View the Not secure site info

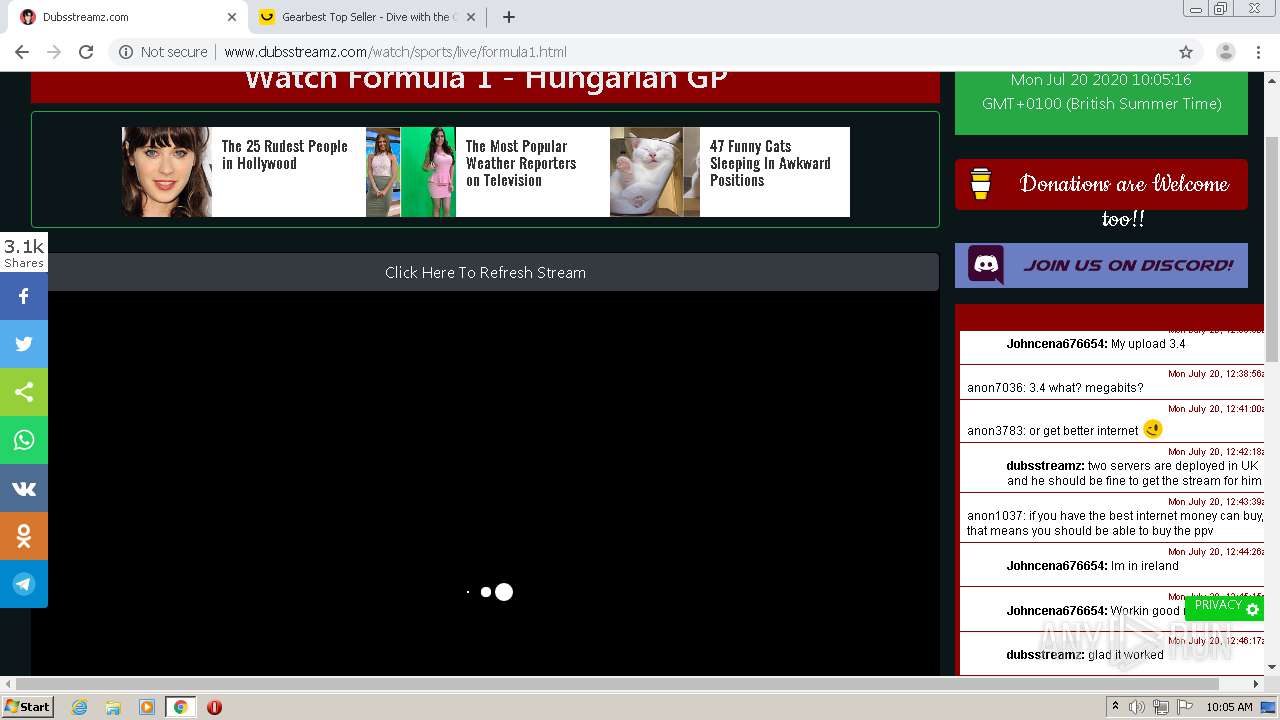click(x=163, y=52)
